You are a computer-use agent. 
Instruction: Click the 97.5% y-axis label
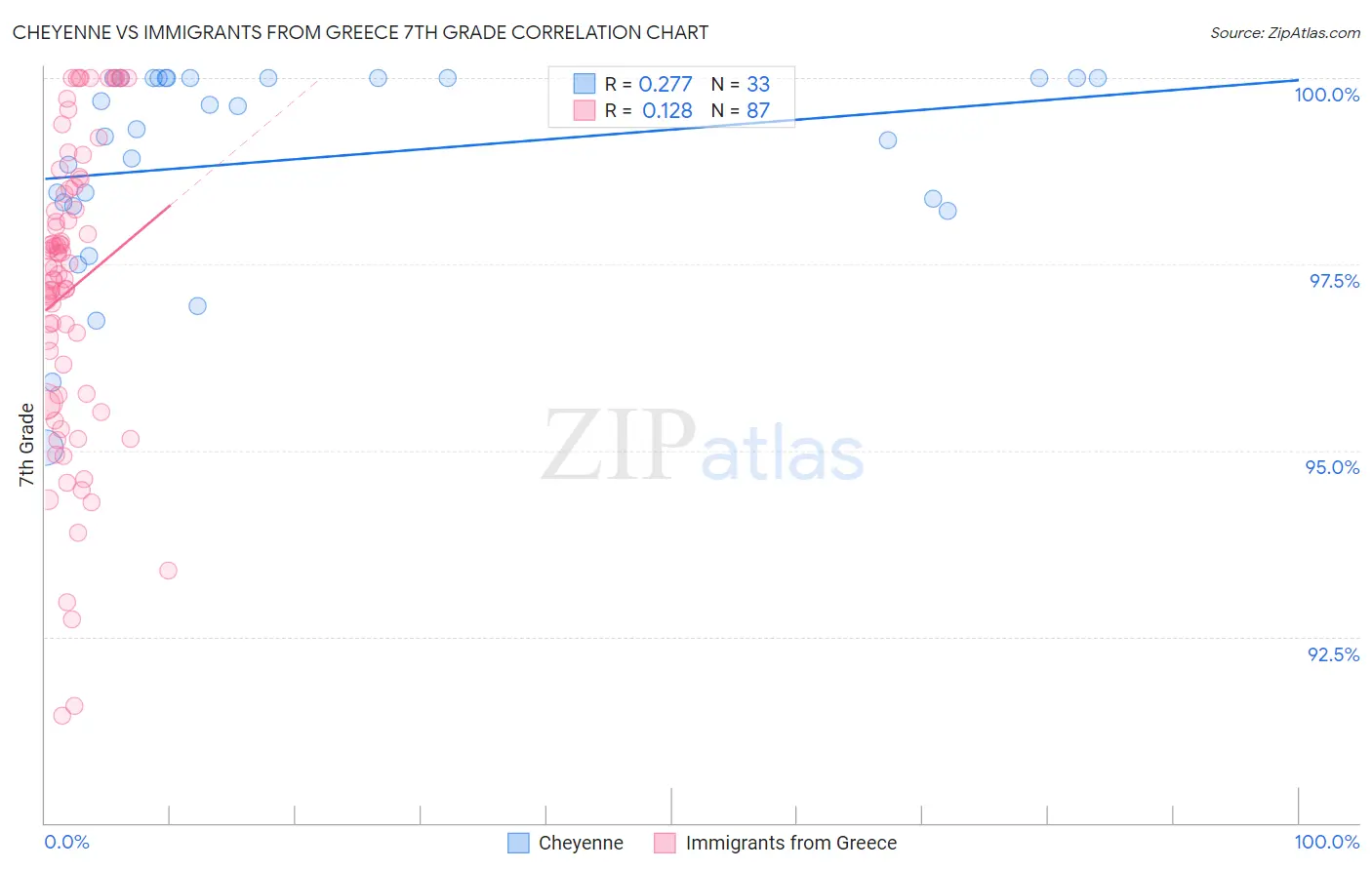click(x=1334, y=281)
